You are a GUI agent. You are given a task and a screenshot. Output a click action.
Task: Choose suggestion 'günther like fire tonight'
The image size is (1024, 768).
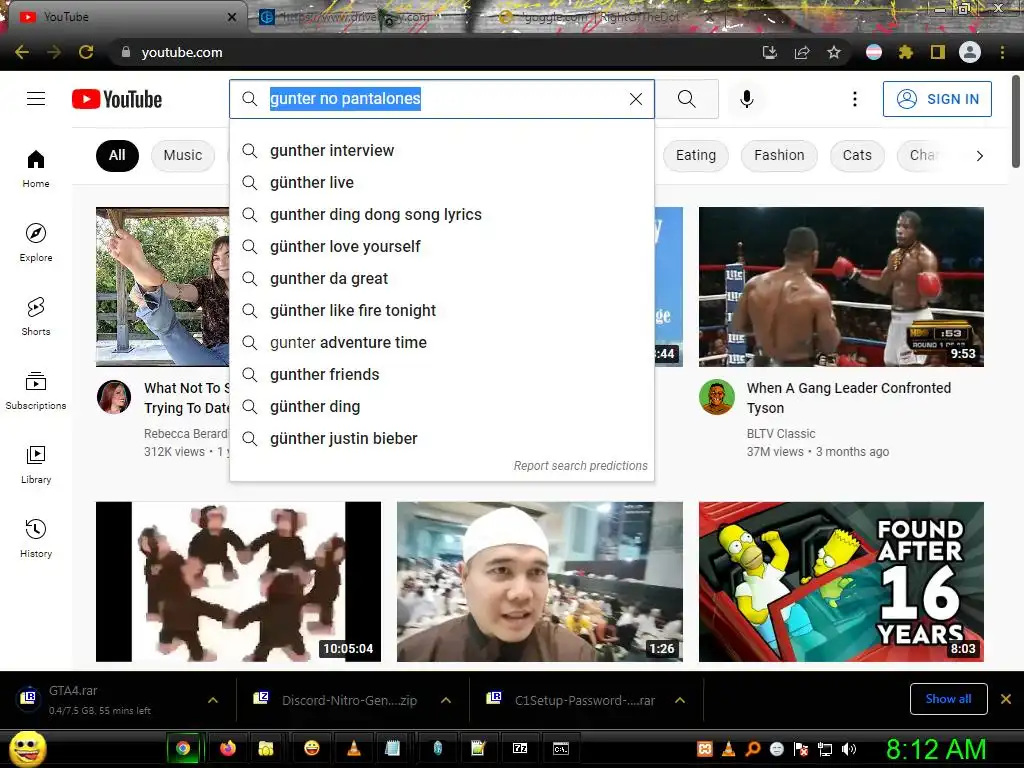click(x=442, y=310)
